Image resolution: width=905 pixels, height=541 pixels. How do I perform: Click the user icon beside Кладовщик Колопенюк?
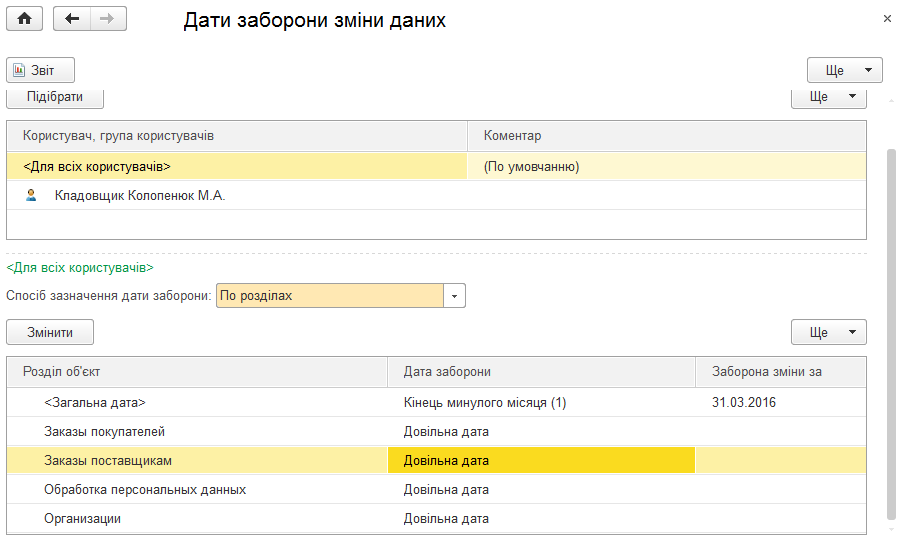pos(31,196)
